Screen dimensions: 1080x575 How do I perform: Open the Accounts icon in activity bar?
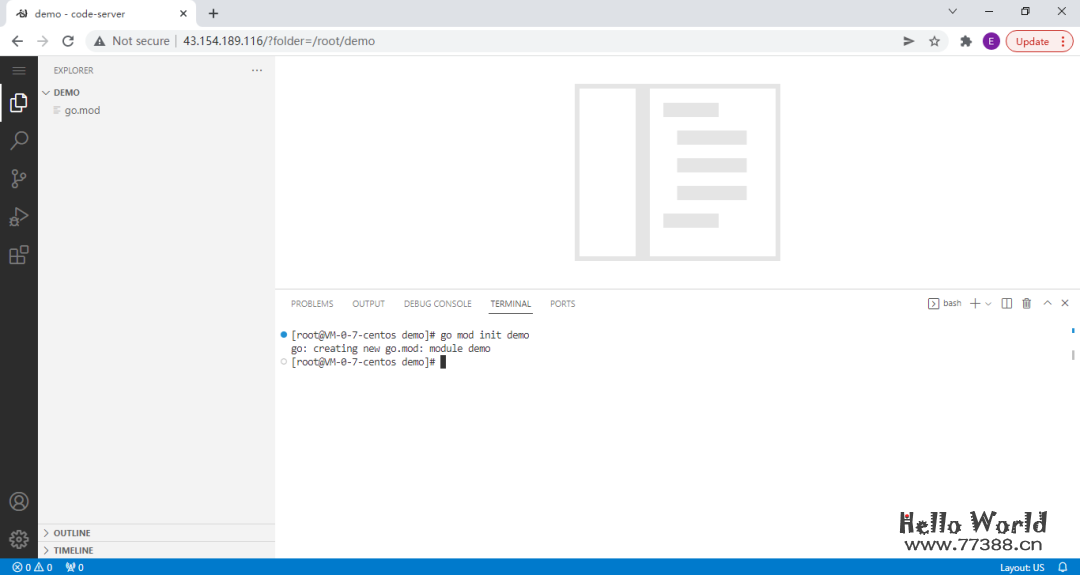pyautogui.click(x=18, y=502)
